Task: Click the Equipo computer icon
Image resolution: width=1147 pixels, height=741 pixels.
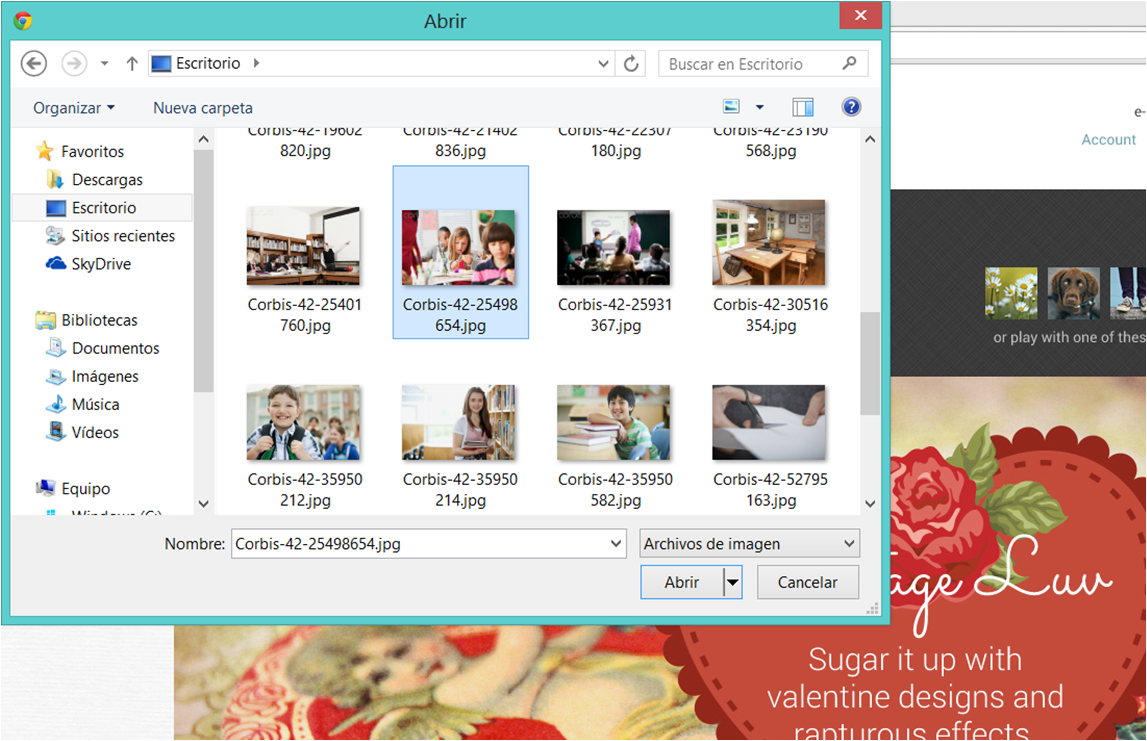Action: tap(45, 488)
